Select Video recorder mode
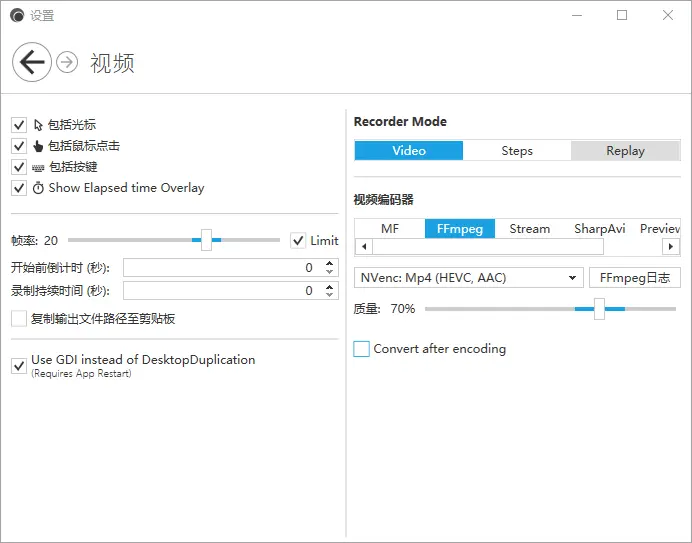This screenshot has height=543, width=692. coord(409,151)
